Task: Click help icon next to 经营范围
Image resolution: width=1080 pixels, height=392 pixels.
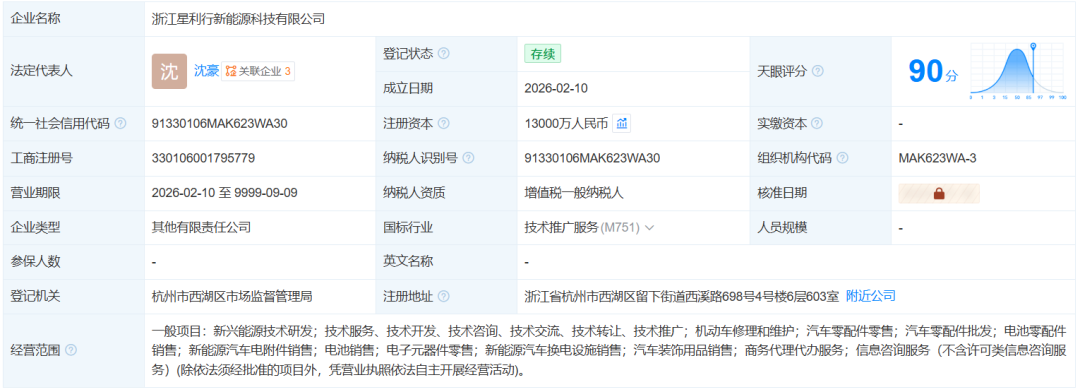Action: [71, 350]
